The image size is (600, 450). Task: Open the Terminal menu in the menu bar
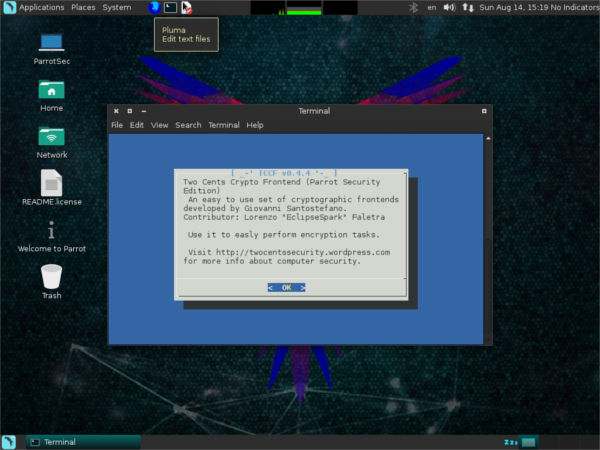point(224,125)
